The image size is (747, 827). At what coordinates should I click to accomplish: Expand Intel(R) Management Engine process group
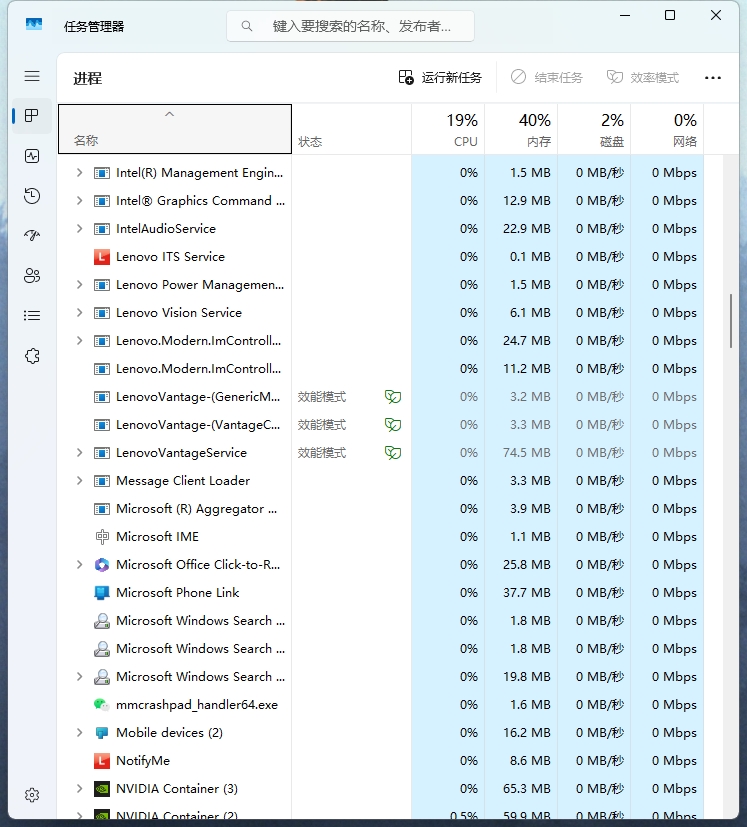(x=79, y=172)
